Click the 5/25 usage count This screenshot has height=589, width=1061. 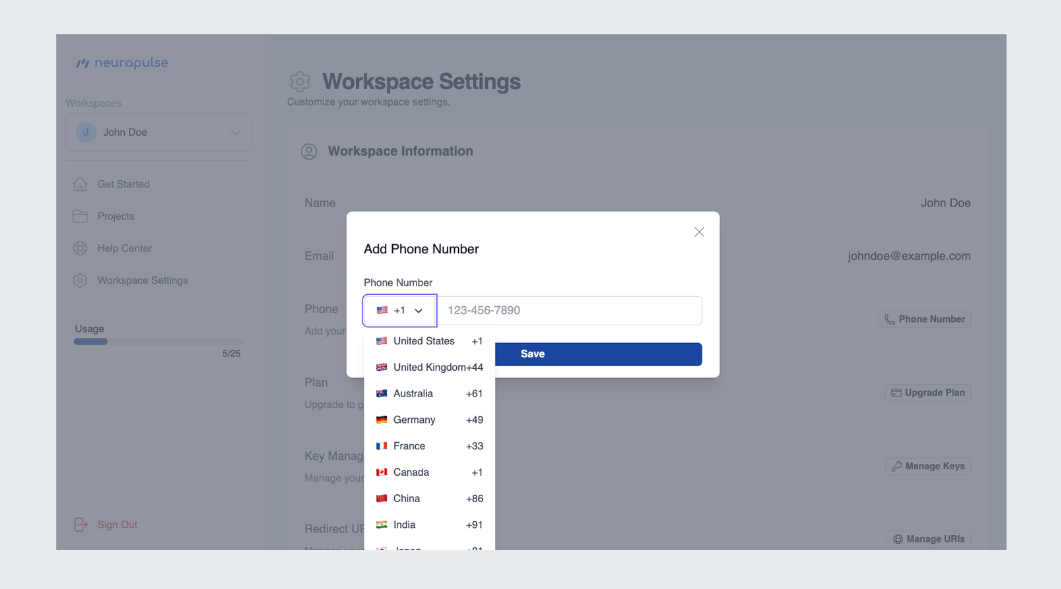pyautogui.click(x=231, y=354)
